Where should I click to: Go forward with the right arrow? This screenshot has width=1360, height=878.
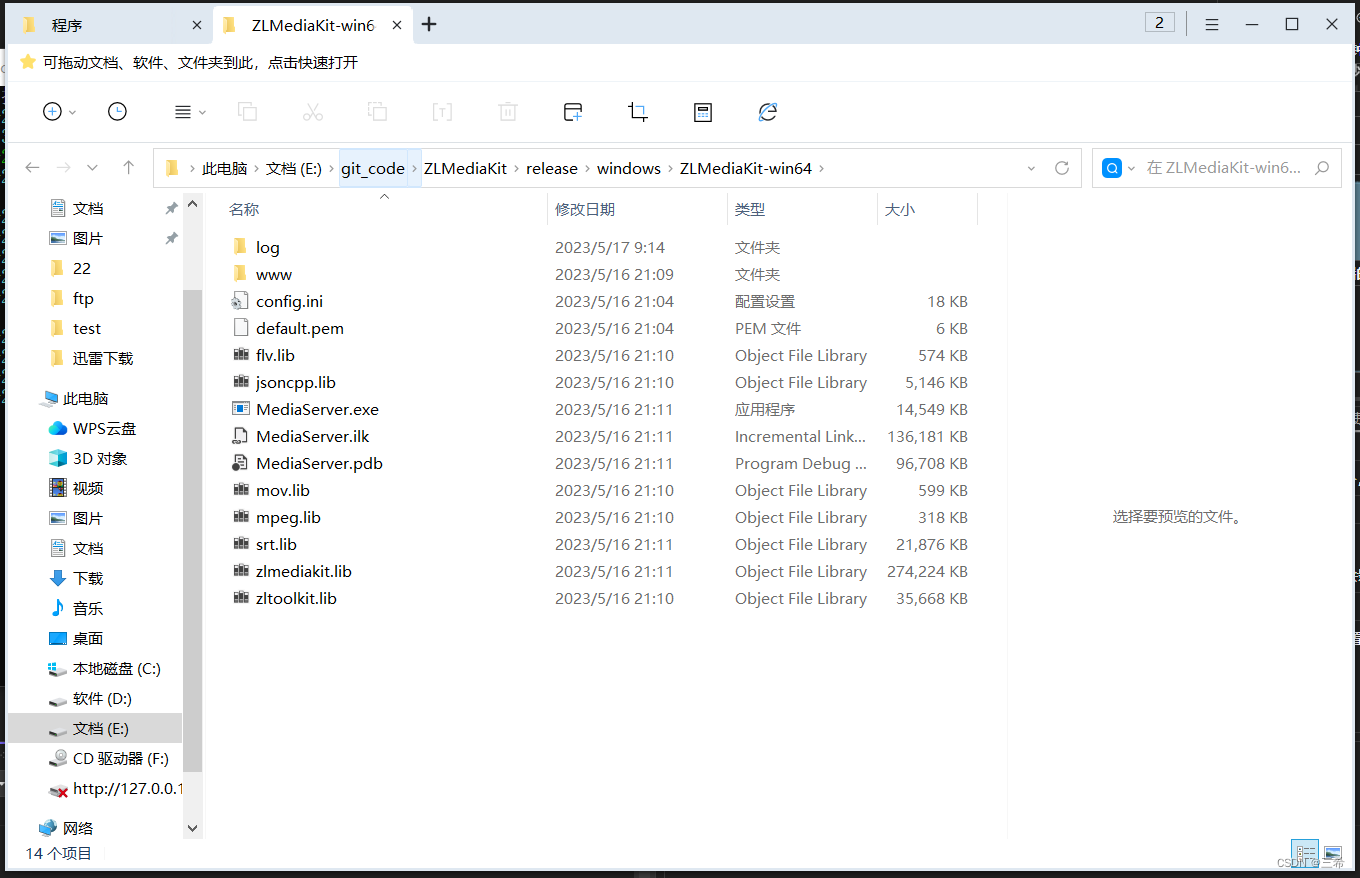[63, 168]
